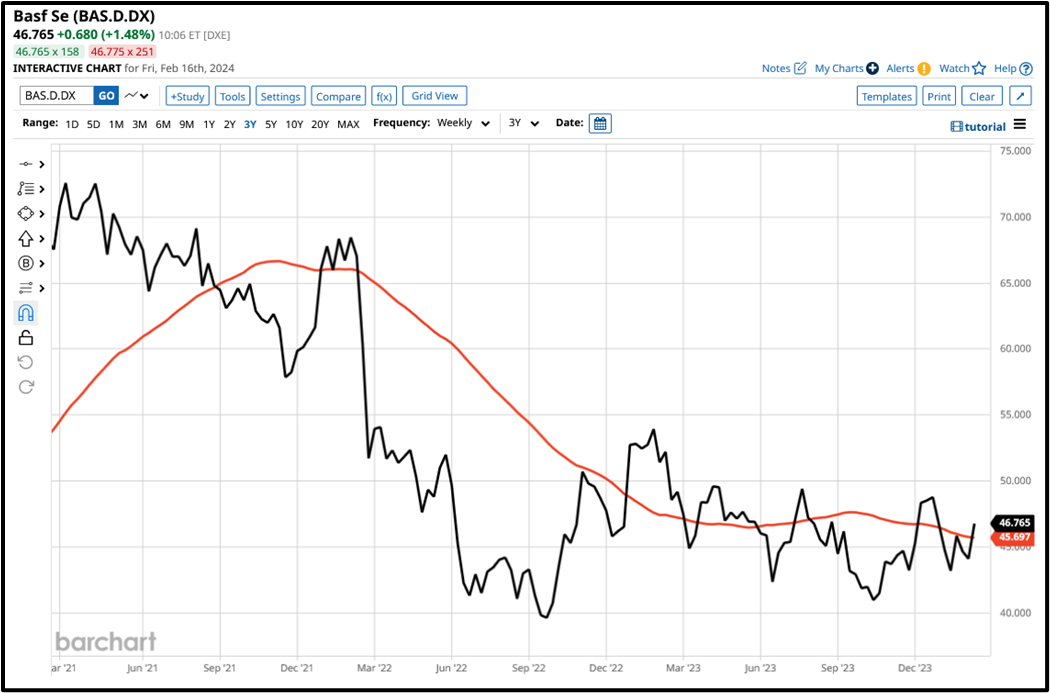This screenshot has width=1050, height=693.
Task: Select the MAX range option
Action: [348, 124]
